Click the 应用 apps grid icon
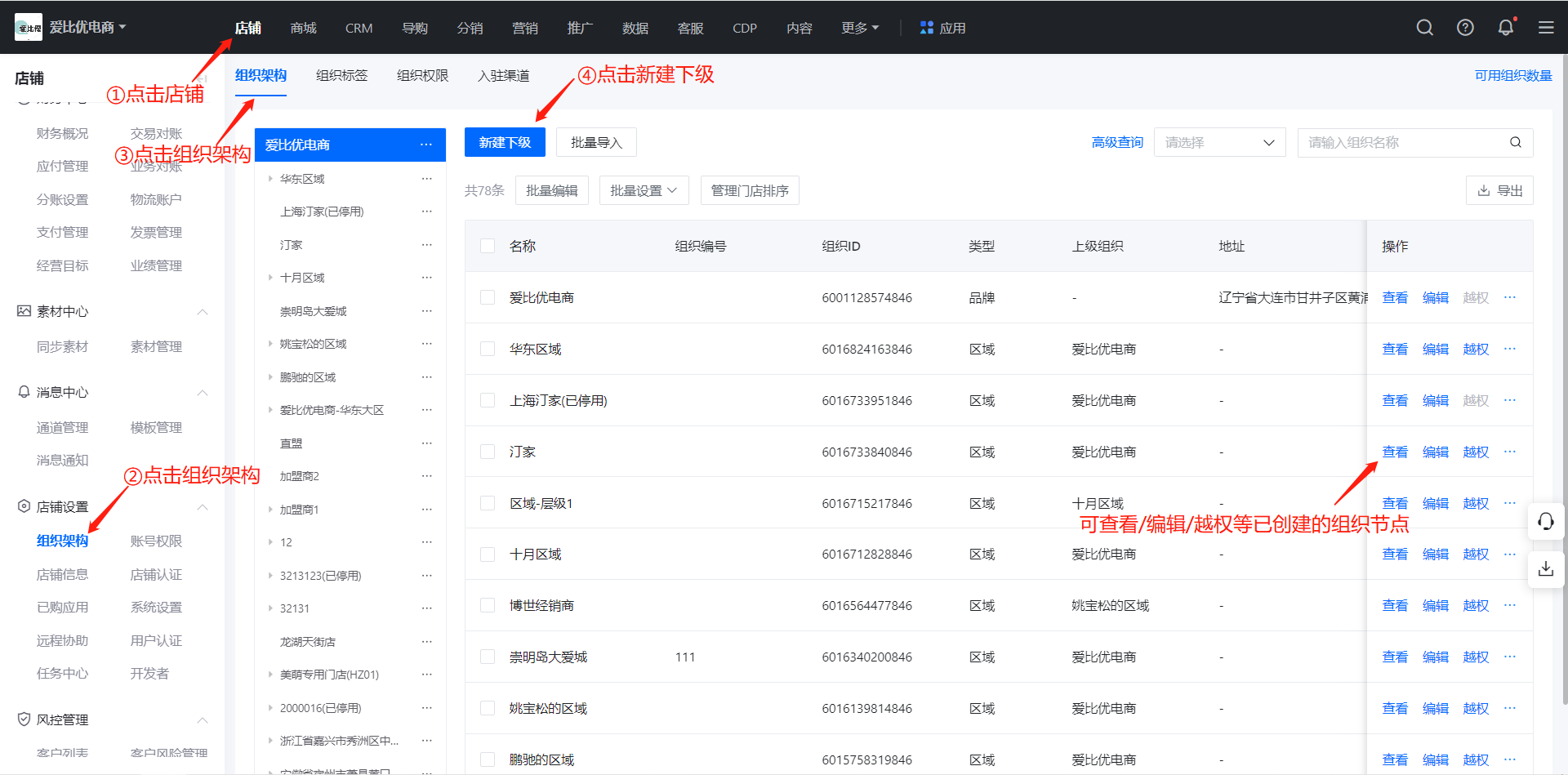 (x=926, y=28)
